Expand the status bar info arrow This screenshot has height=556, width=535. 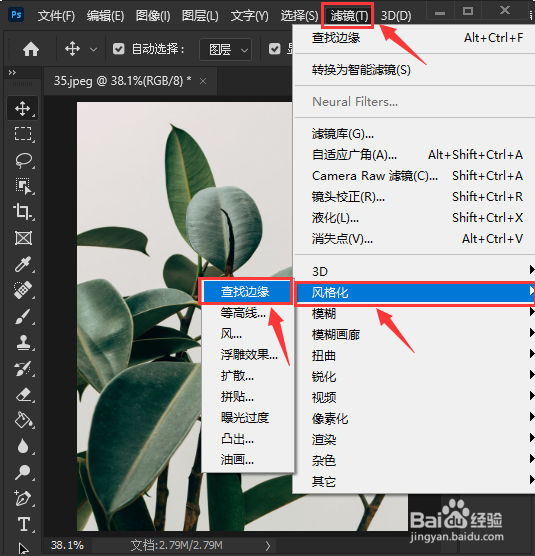[x=268, y=545]
